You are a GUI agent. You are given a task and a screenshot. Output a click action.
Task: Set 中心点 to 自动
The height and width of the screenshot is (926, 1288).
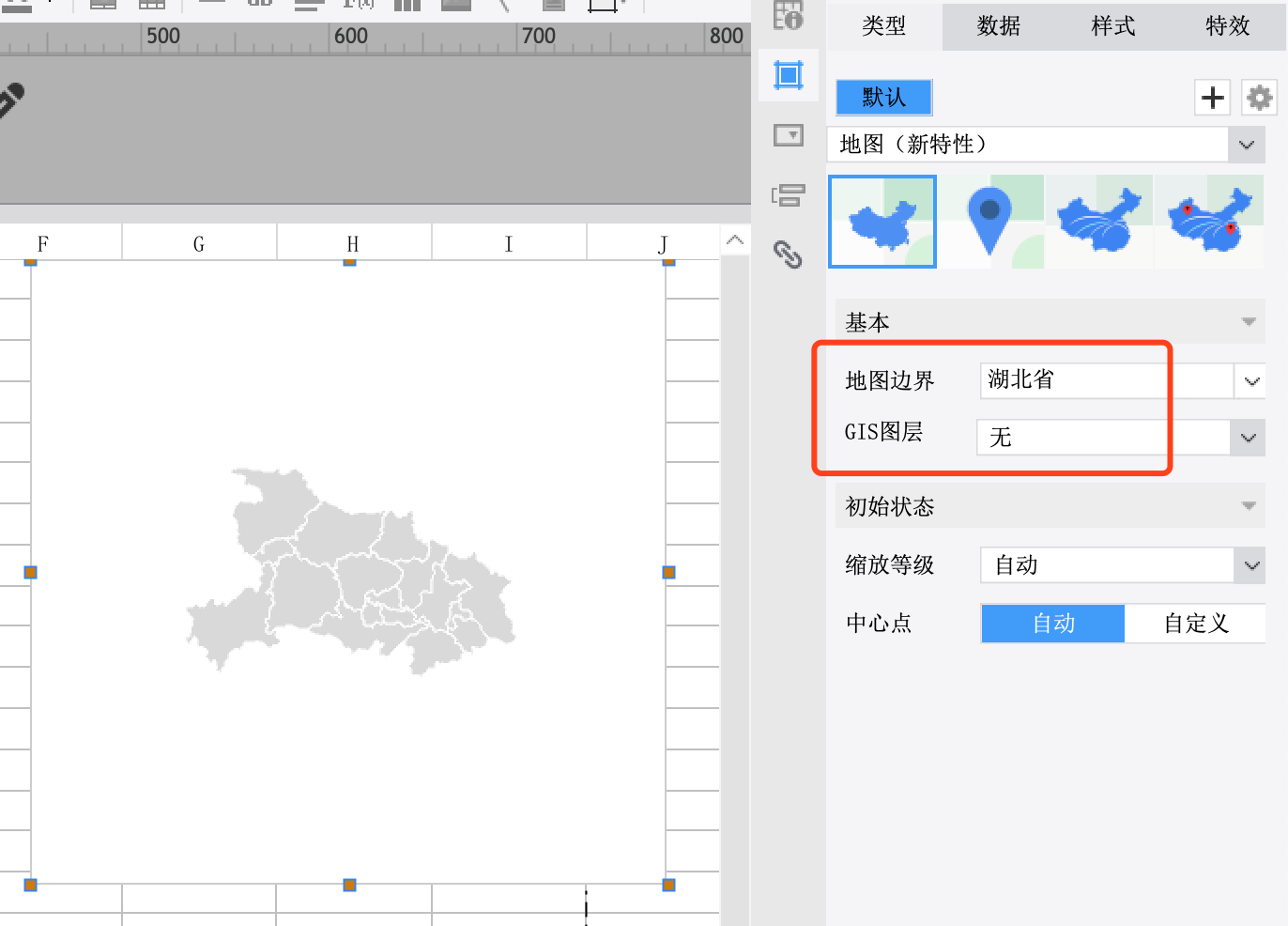1052,623
